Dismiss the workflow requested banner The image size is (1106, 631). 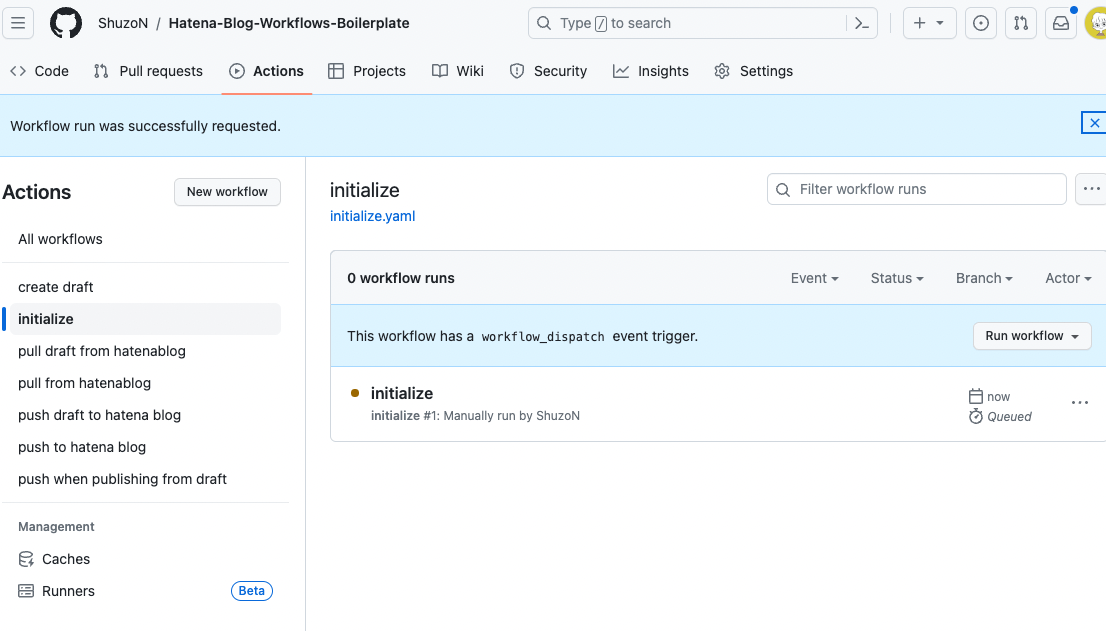(x=1094, y=123)
